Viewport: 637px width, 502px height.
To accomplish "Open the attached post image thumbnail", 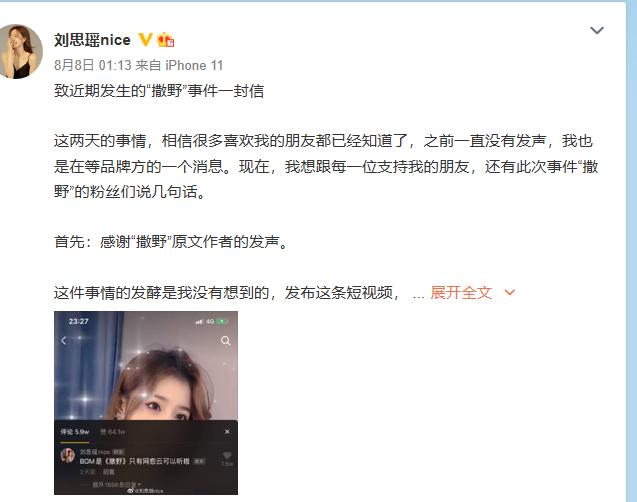I will (x=146, y=403).
